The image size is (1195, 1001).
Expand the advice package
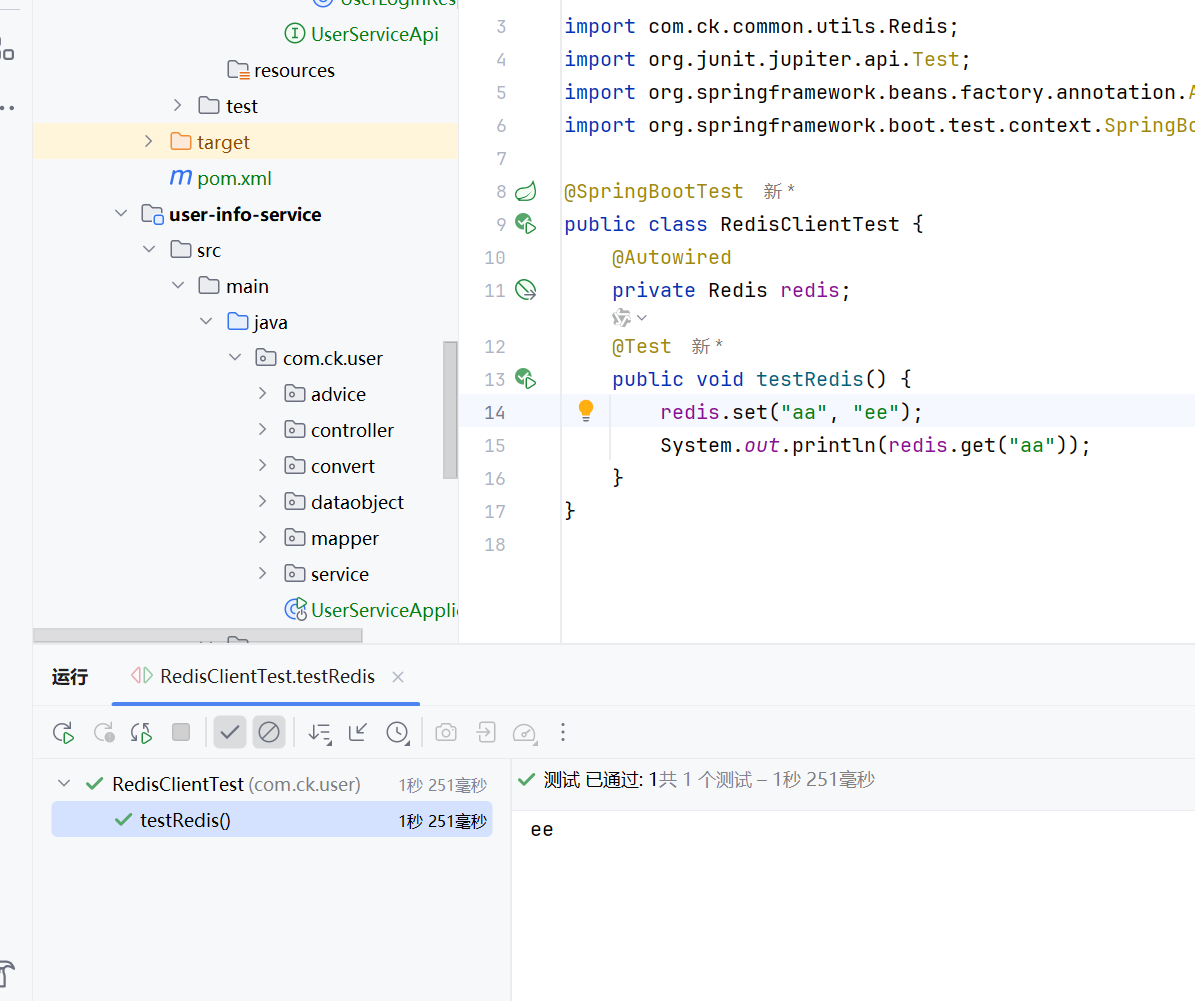263,393
